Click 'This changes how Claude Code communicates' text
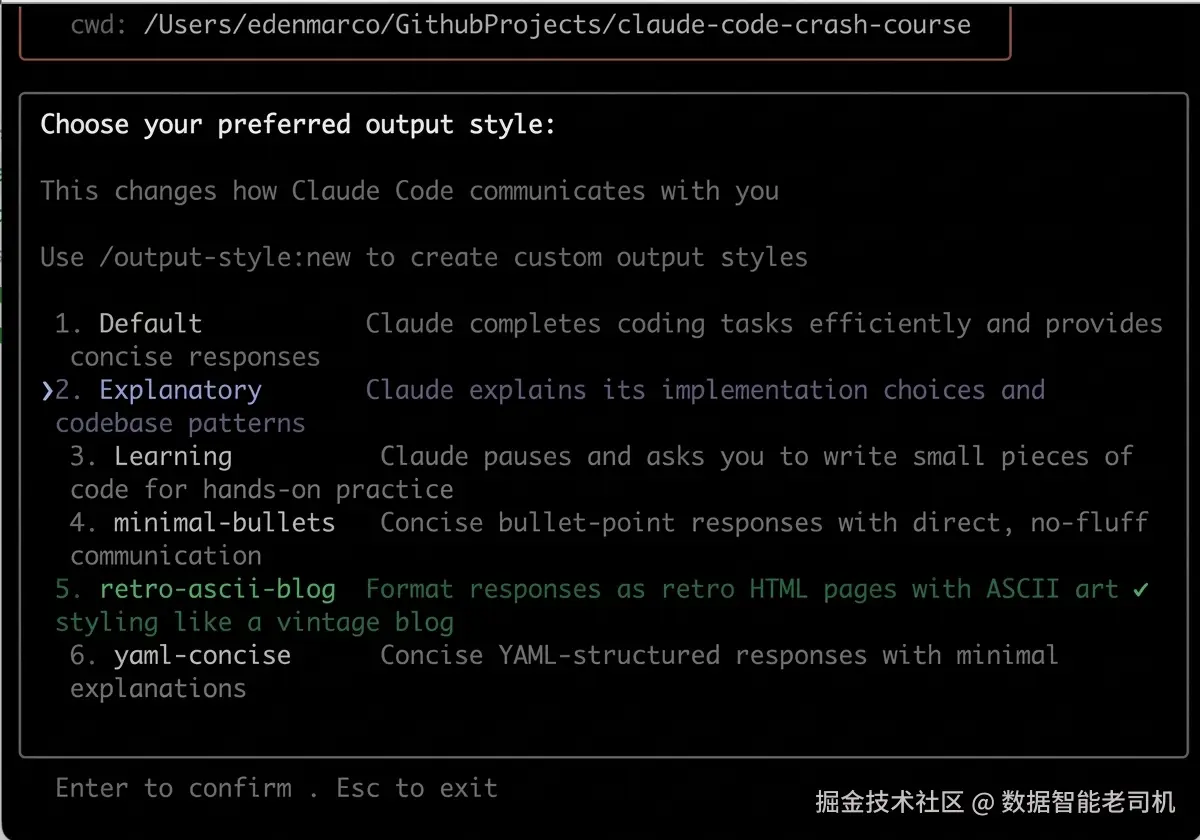1200x840 pixels. pos(343,191)
